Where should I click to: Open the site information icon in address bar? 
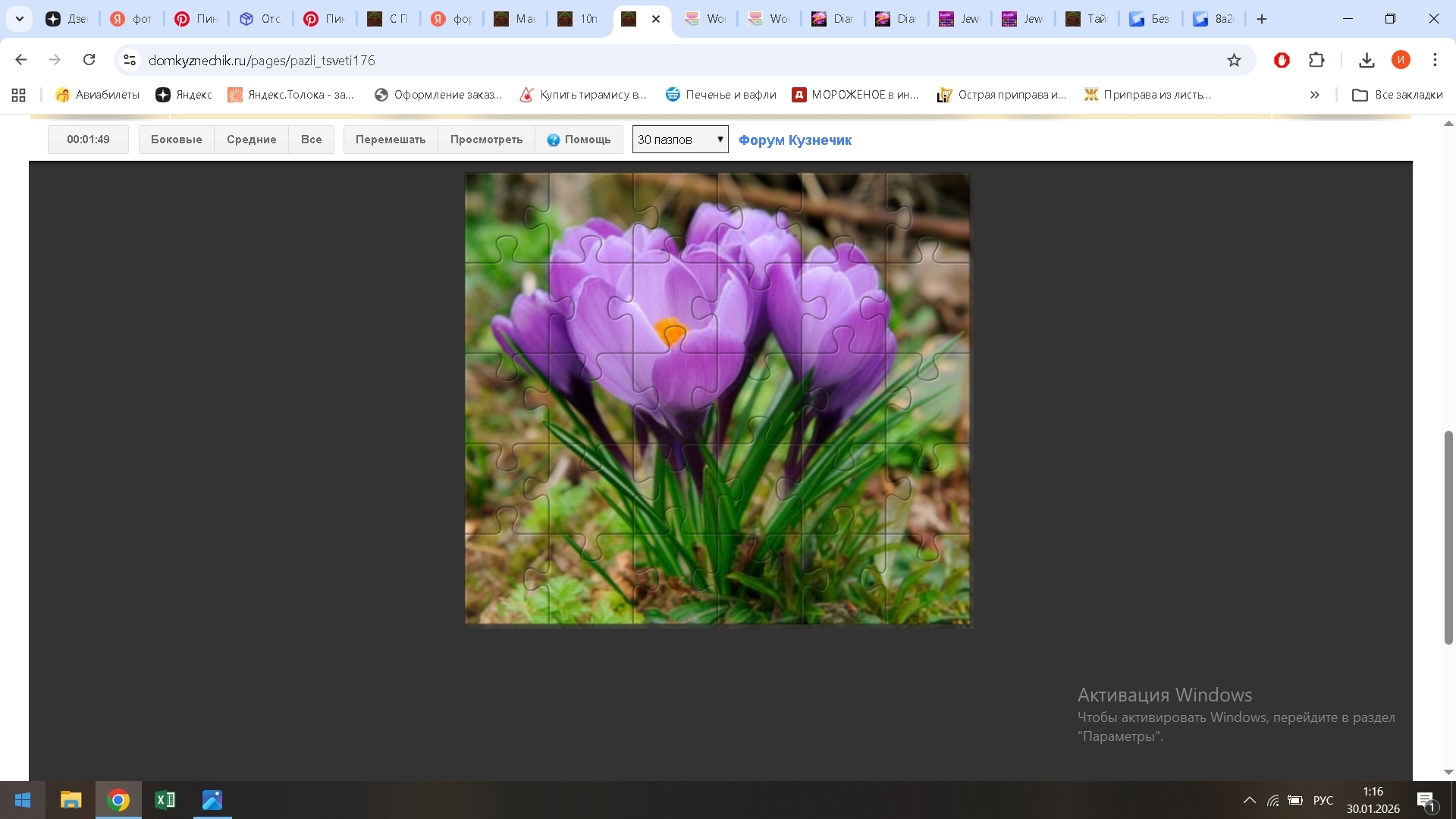(130, 60)
